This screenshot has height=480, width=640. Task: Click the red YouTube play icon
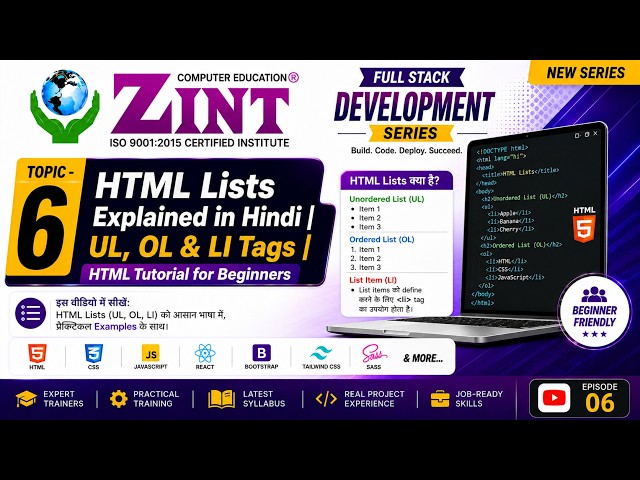coord(554,398)
